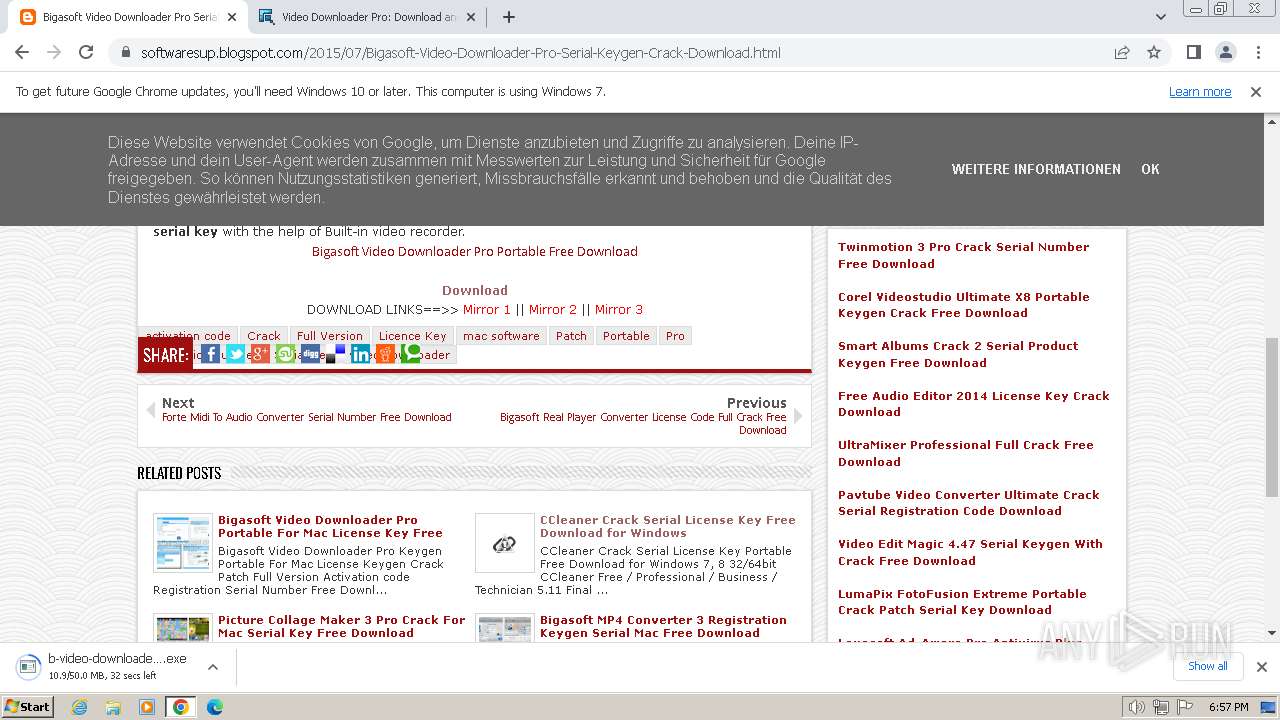The height and width of the screenshot is (720, 1280).
Task: Share the post on Google Plus
Action: (260, 354)
